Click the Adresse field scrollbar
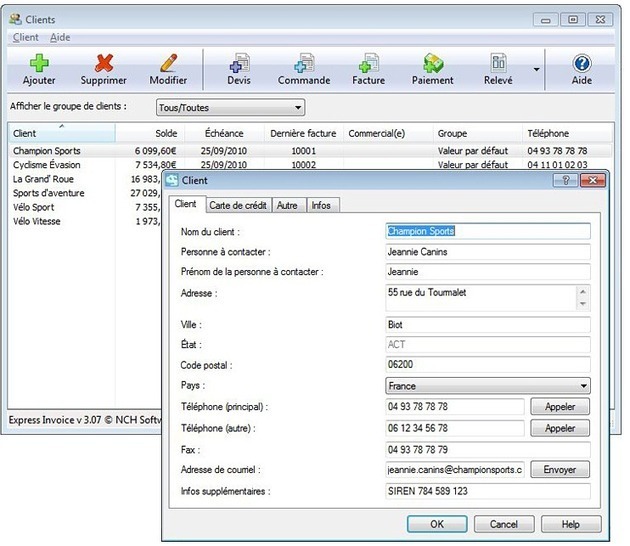 (x=583, y=298)
